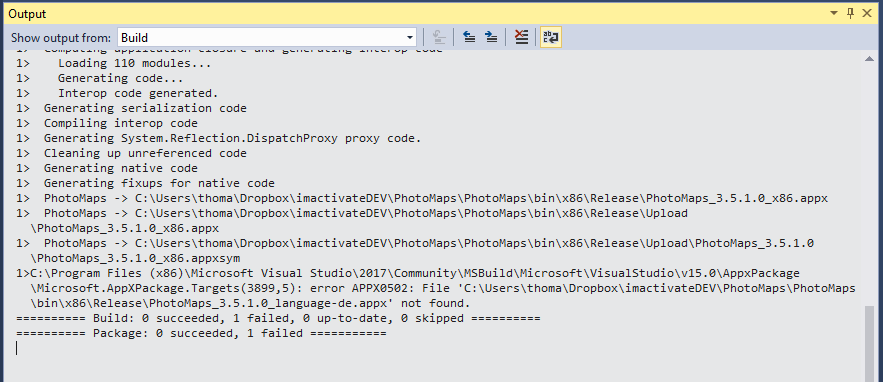Go to next message in output
This screenshot has width=883, height=382.
492,38
